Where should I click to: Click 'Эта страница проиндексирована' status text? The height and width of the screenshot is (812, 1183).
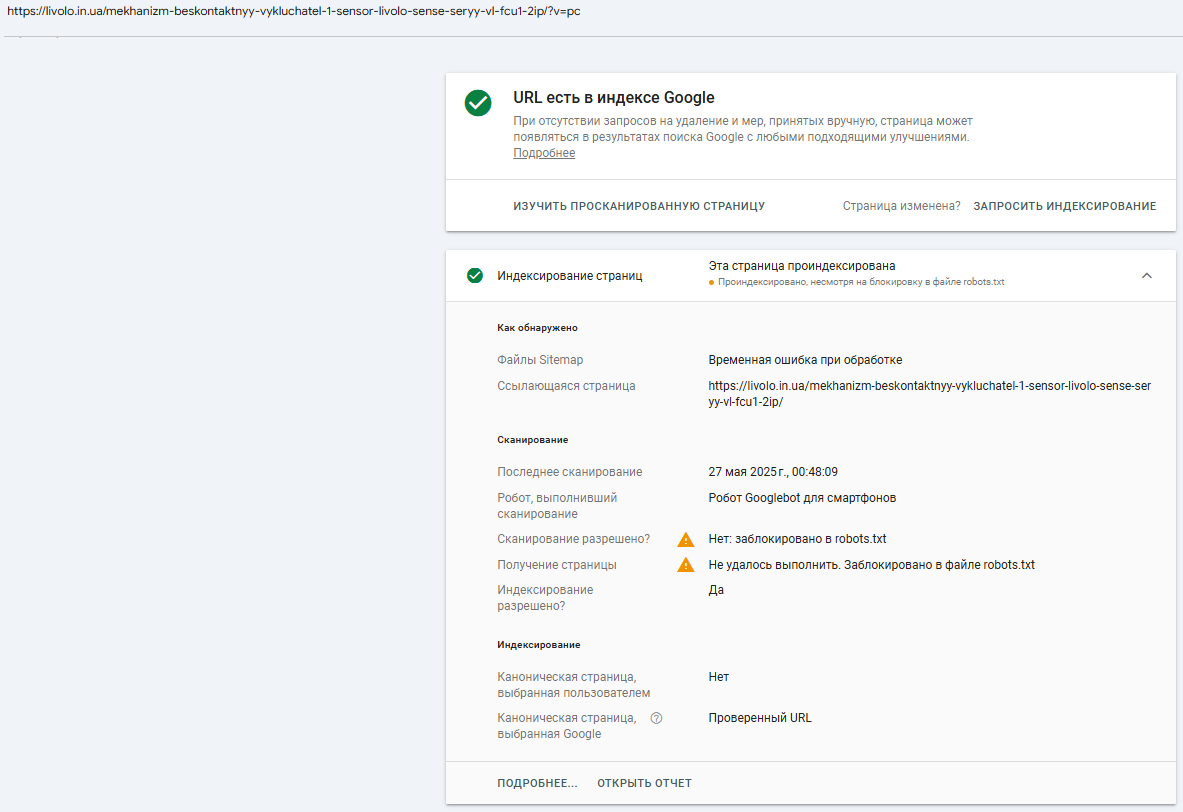(x=802, y=266)
